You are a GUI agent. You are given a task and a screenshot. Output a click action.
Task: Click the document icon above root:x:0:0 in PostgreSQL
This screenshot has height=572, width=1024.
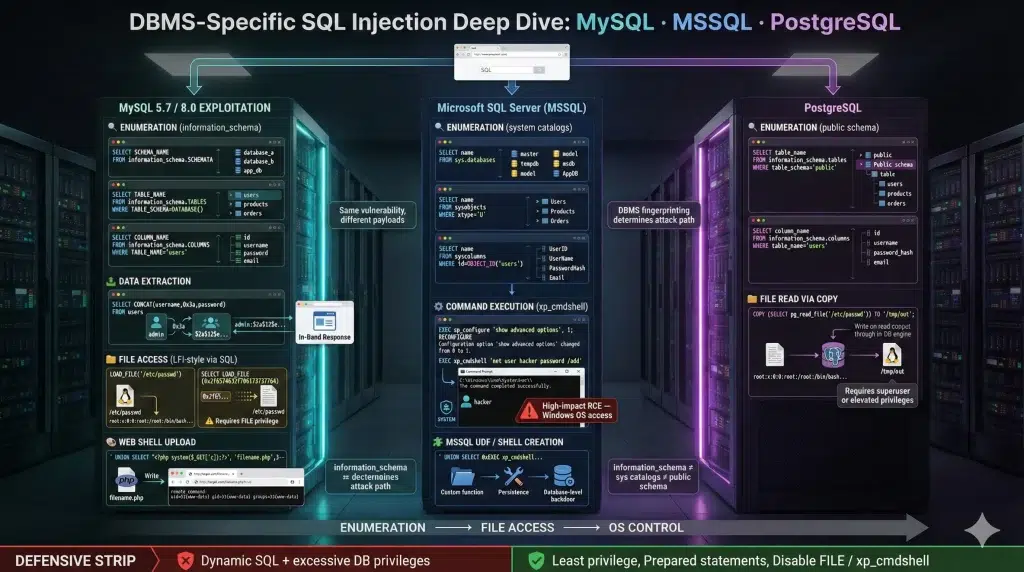[775, 355]
